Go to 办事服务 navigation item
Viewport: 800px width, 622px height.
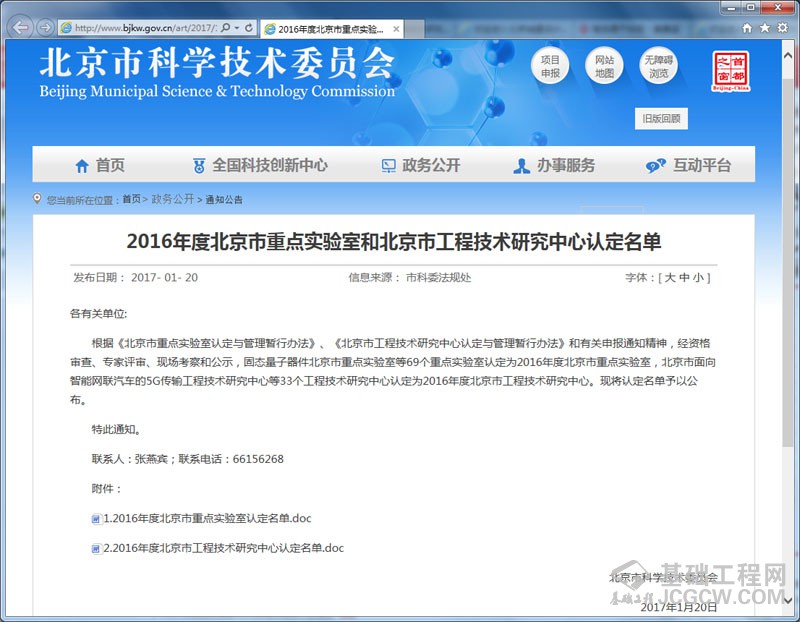(554, 165)
